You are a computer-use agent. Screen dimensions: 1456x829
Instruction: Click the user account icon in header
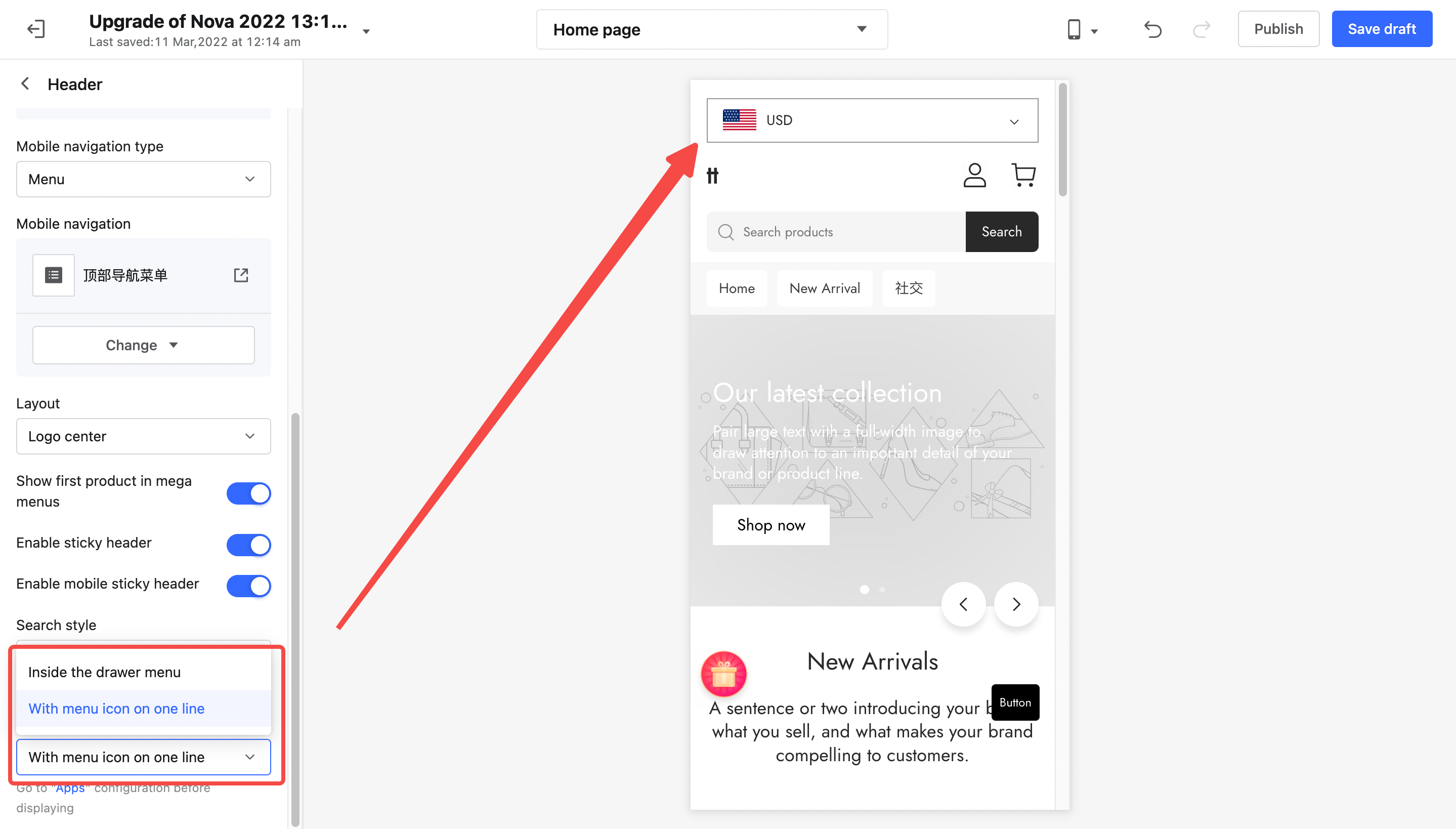pyautogui.click(x=974, y=174)
